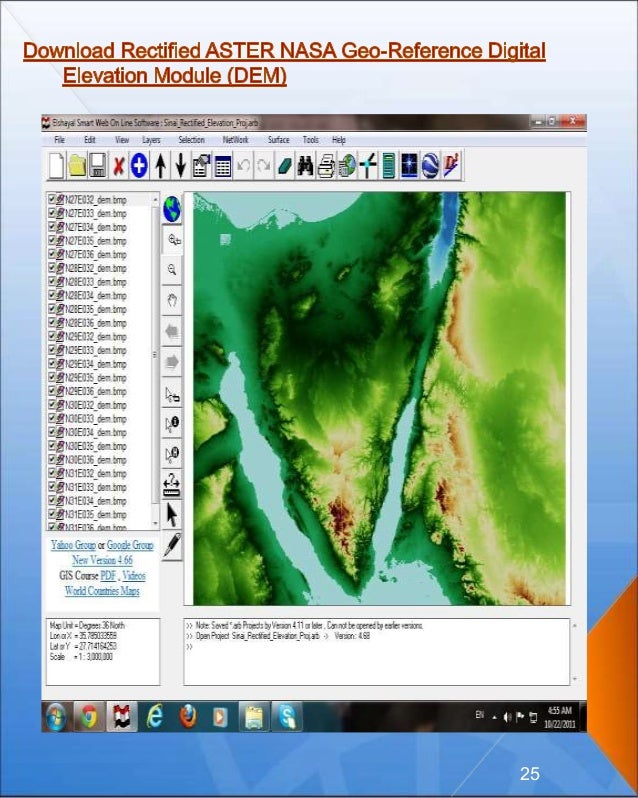Screen dimensions: 638x798
Task: Click the layer list scroll-up arrow
Action: tap(155, 198)
